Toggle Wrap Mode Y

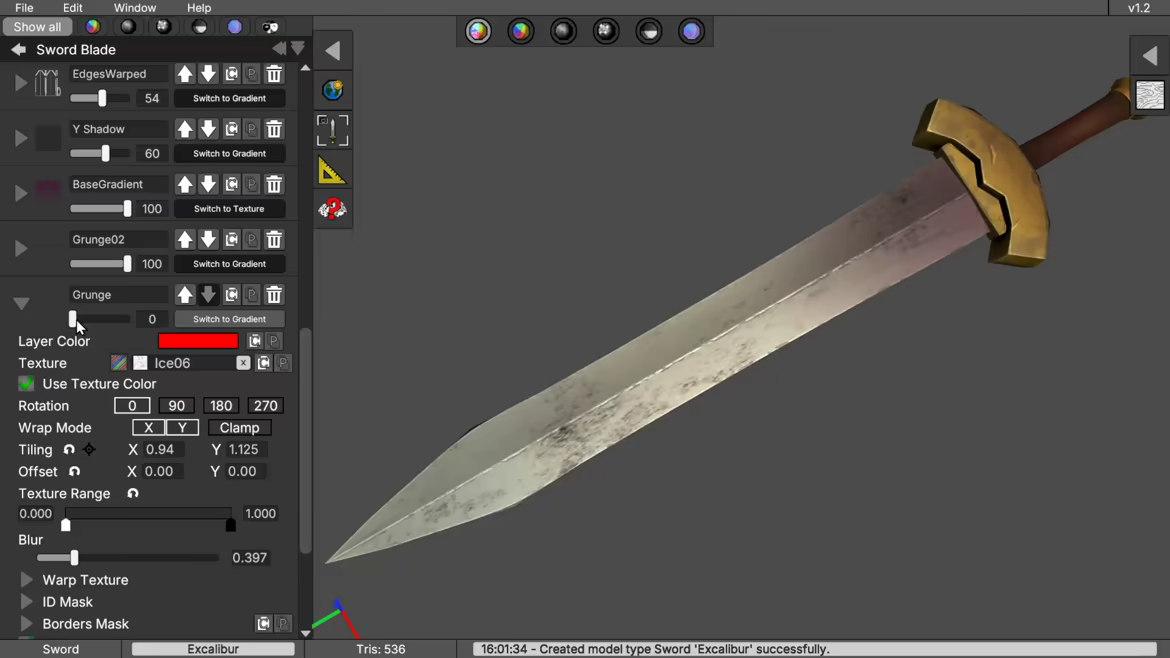coord(182,428)
